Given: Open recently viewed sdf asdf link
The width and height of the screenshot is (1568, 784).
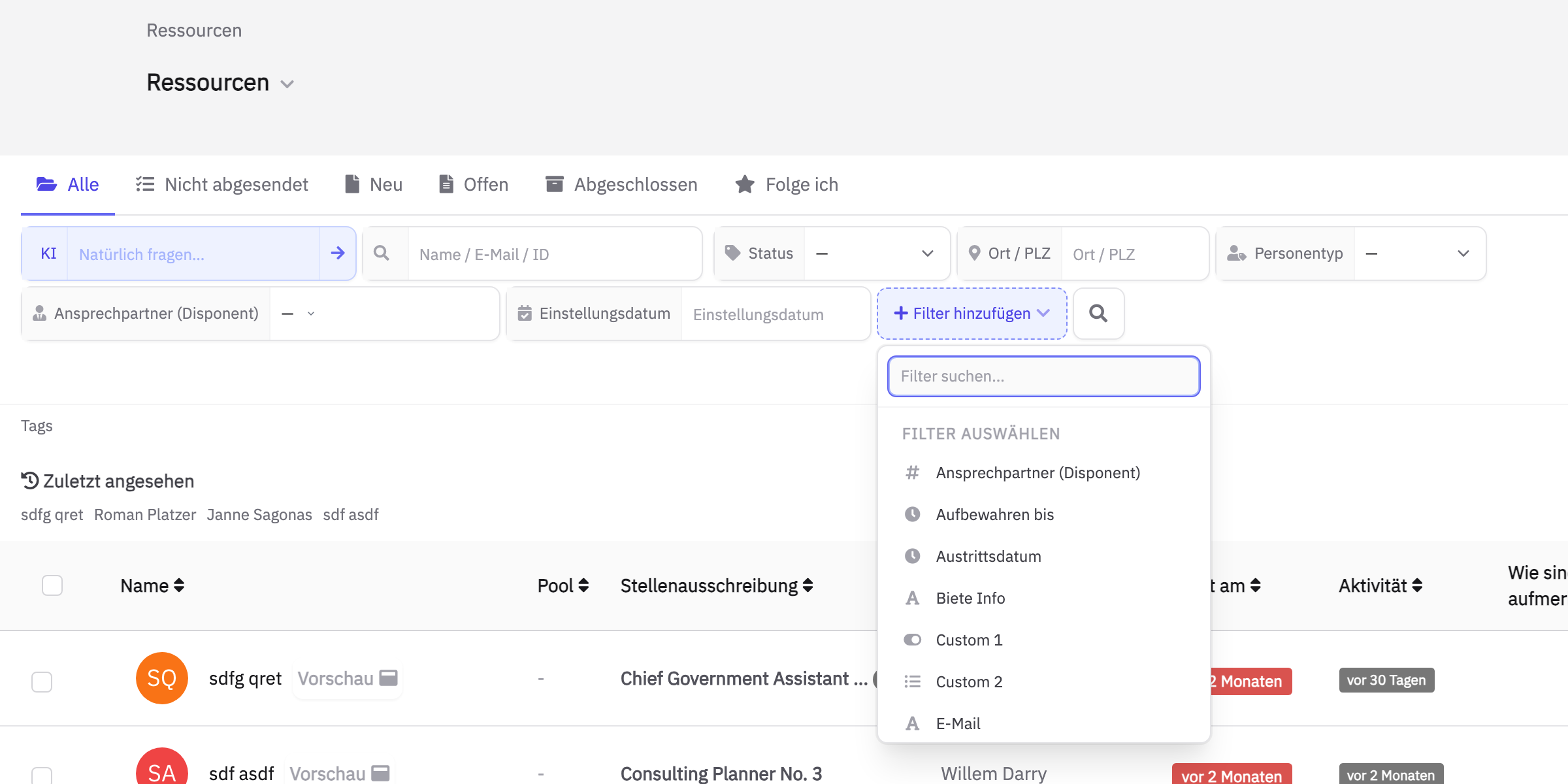Looking at the screenshot, I should pos(351,515).
